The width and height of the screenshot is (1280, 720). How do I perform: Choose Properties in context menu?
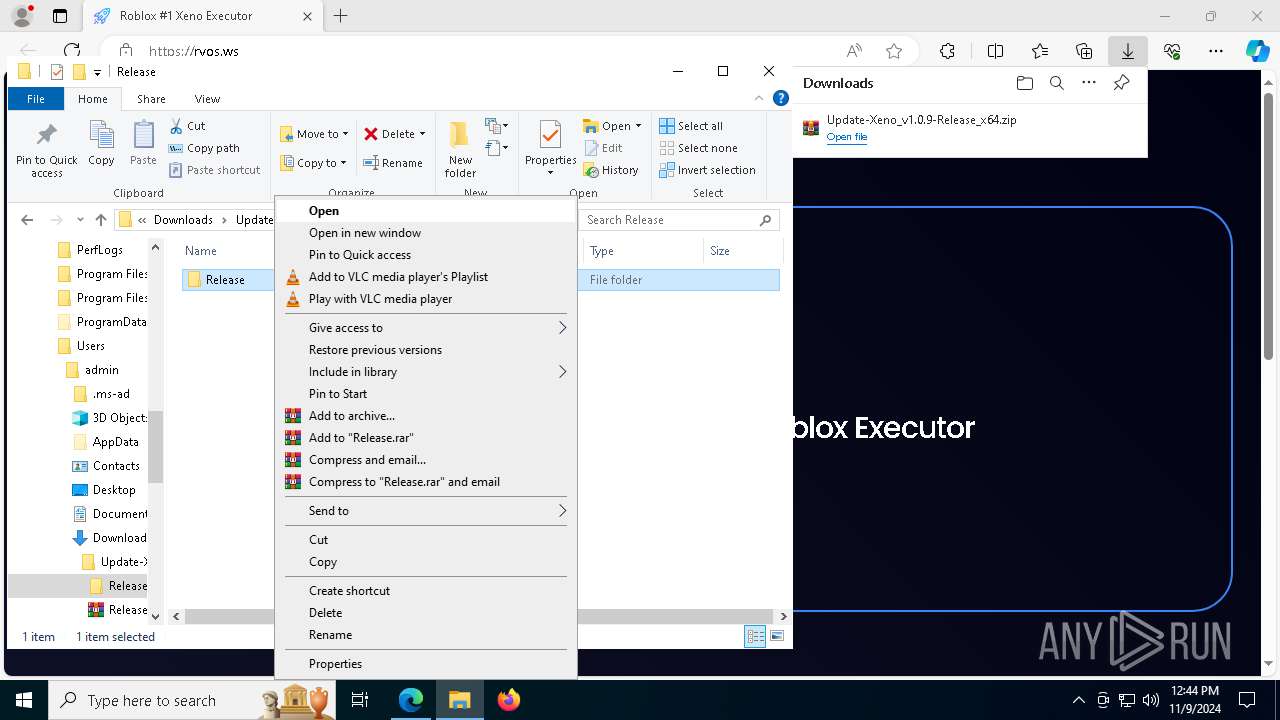pos(426,664)
